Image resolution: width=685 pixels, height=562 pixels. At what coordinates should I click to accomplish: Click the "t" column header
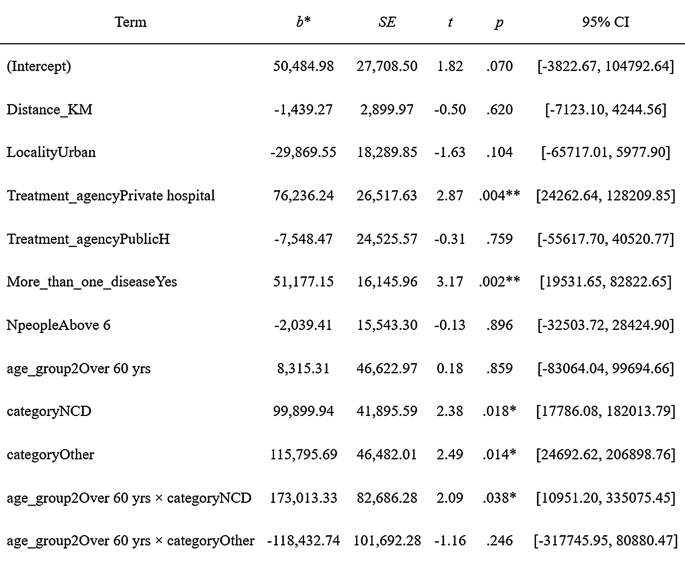450,21
